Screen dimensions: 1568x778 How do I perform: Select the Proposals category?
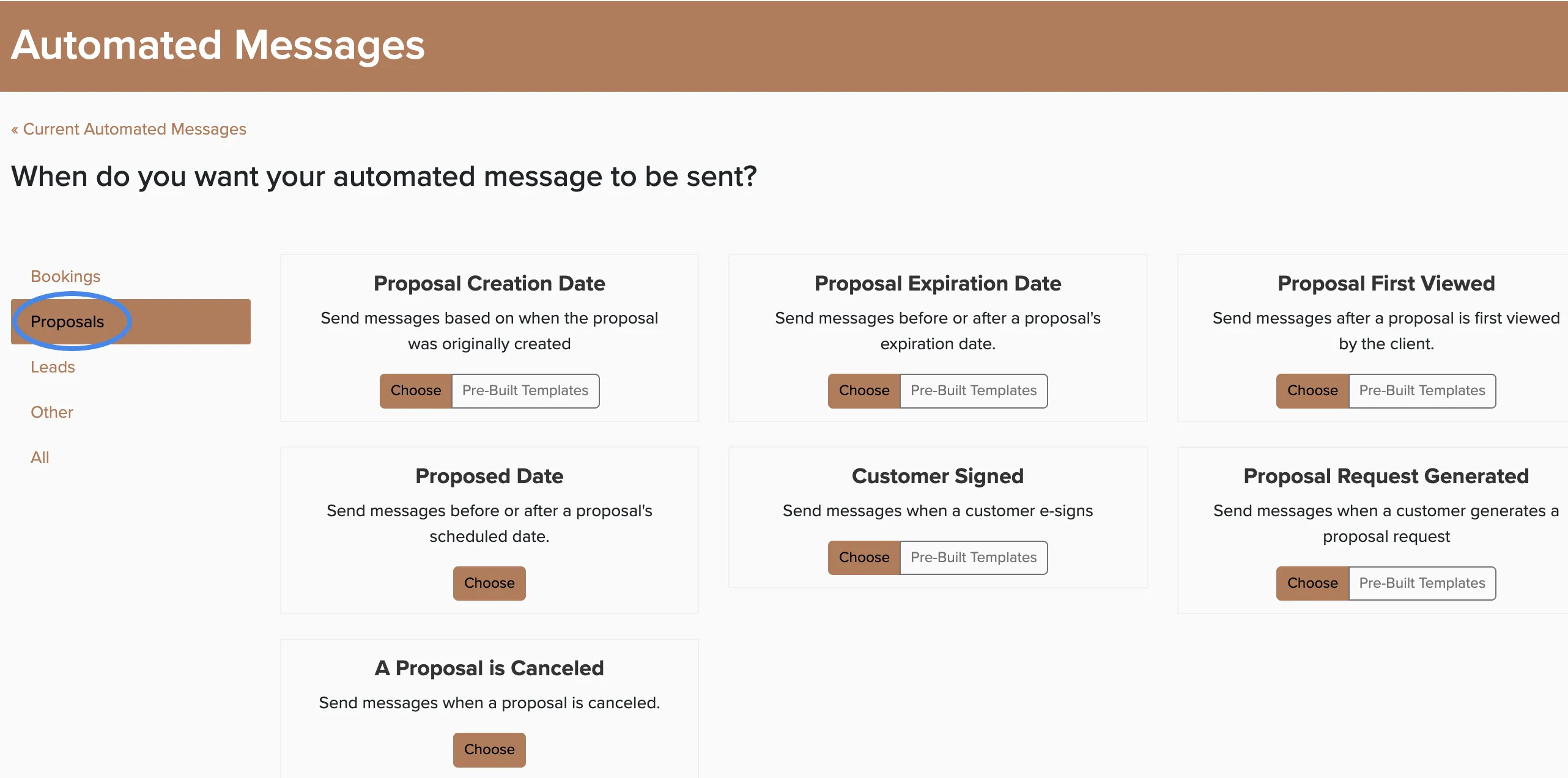pyautogui.click(x=131, y=322)
